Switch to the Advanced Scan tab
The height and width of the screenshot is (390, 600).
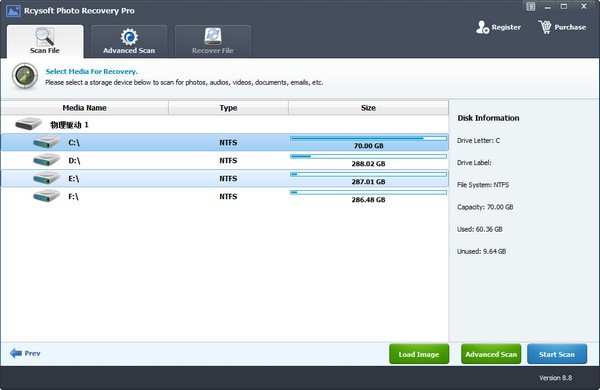[x=129, y=41]
